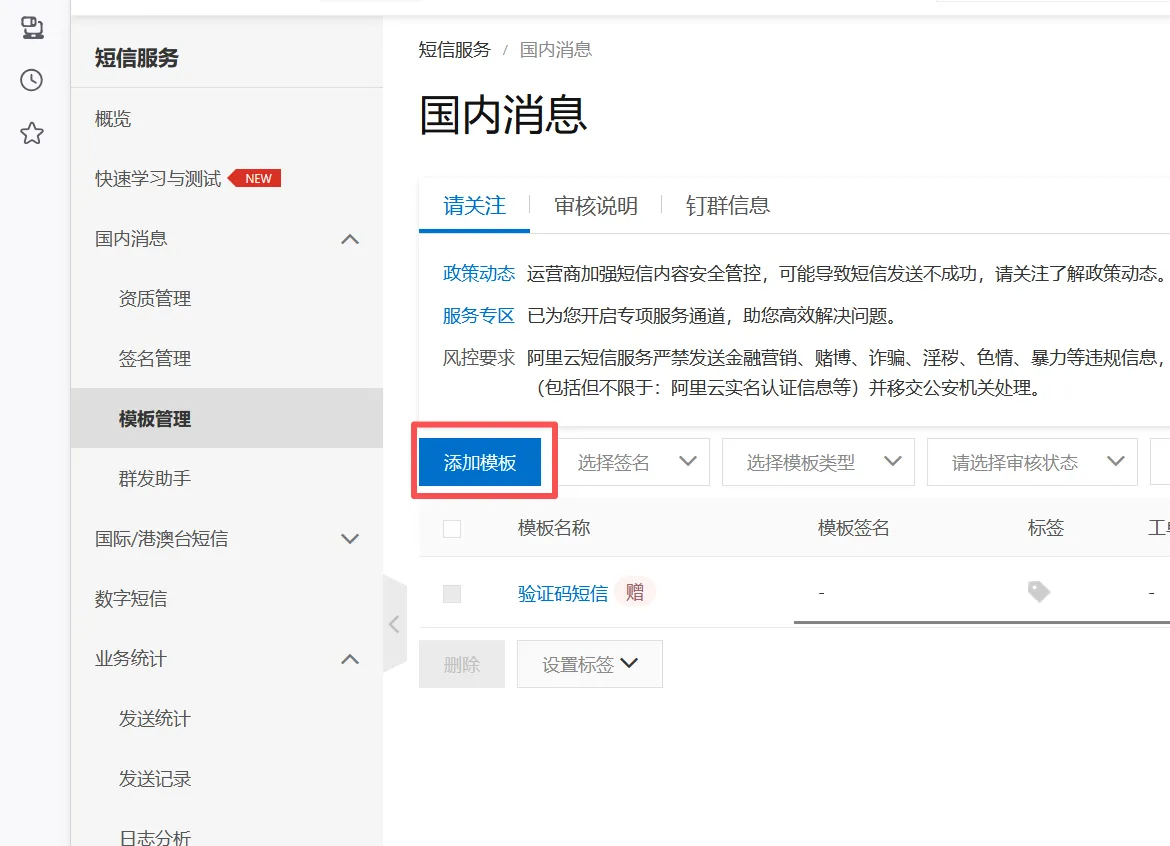Switch to the 钉群信息 tab

coord(728,205)
